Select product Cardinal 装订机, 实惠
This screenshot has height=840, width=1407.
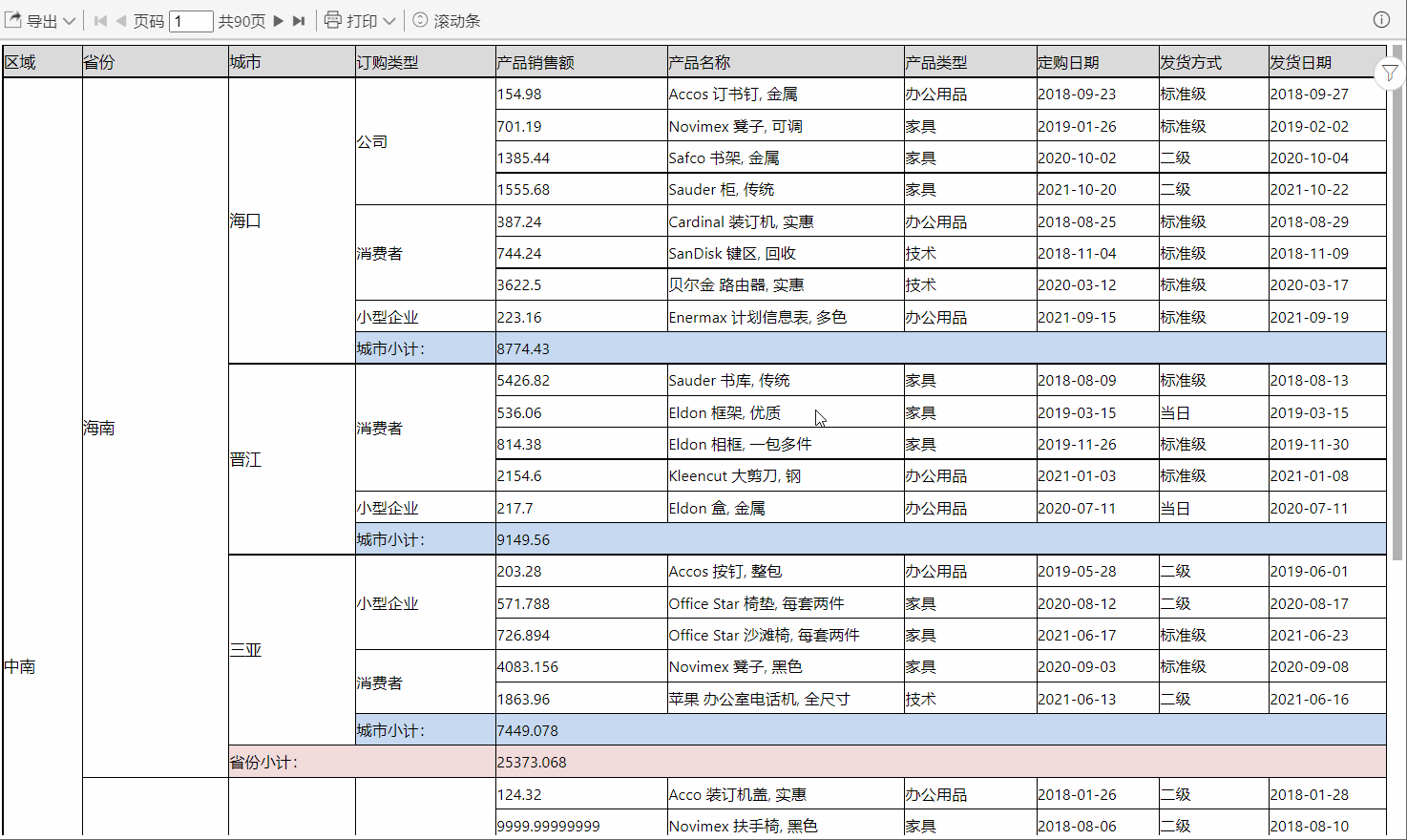786,221
